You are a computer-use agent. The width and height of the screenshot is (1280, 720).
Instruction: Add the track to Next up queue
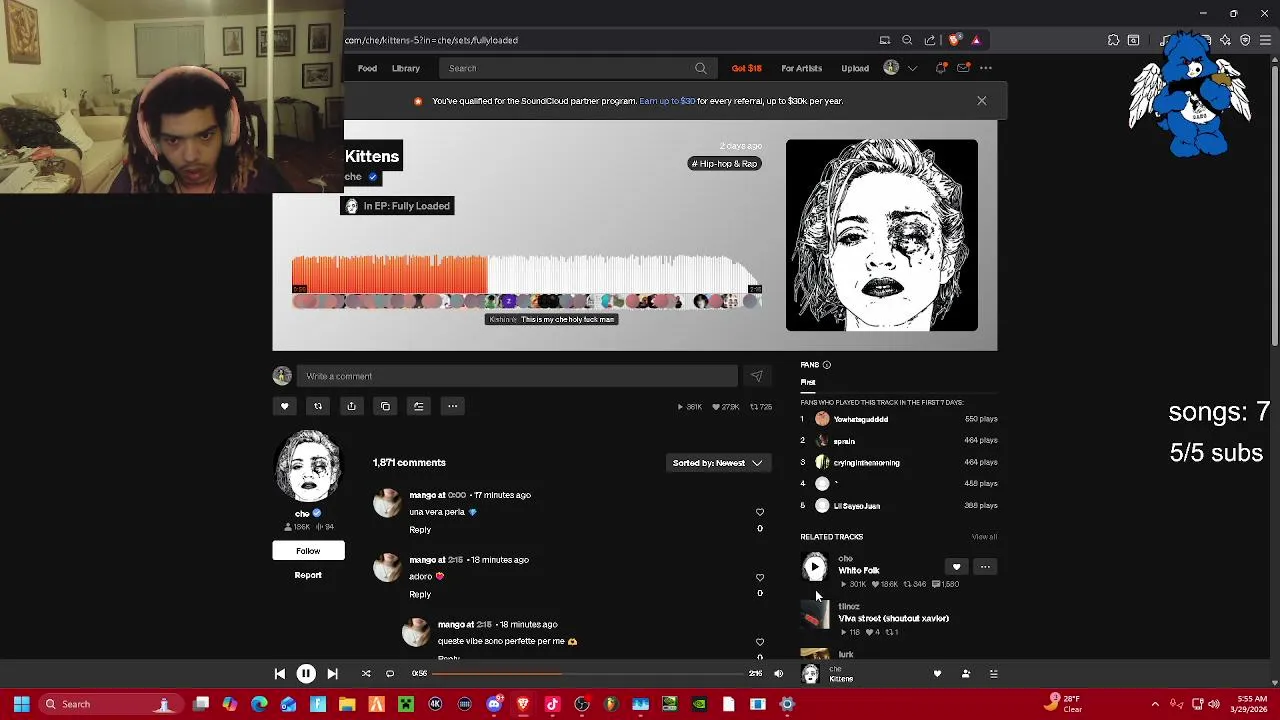(419, 406)
